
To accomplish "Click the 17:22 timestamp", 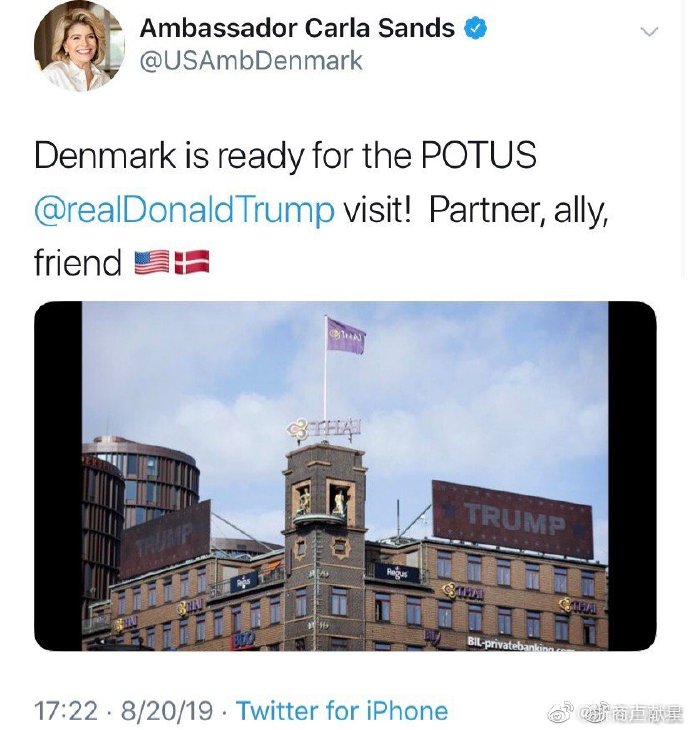I will [66, 711].
